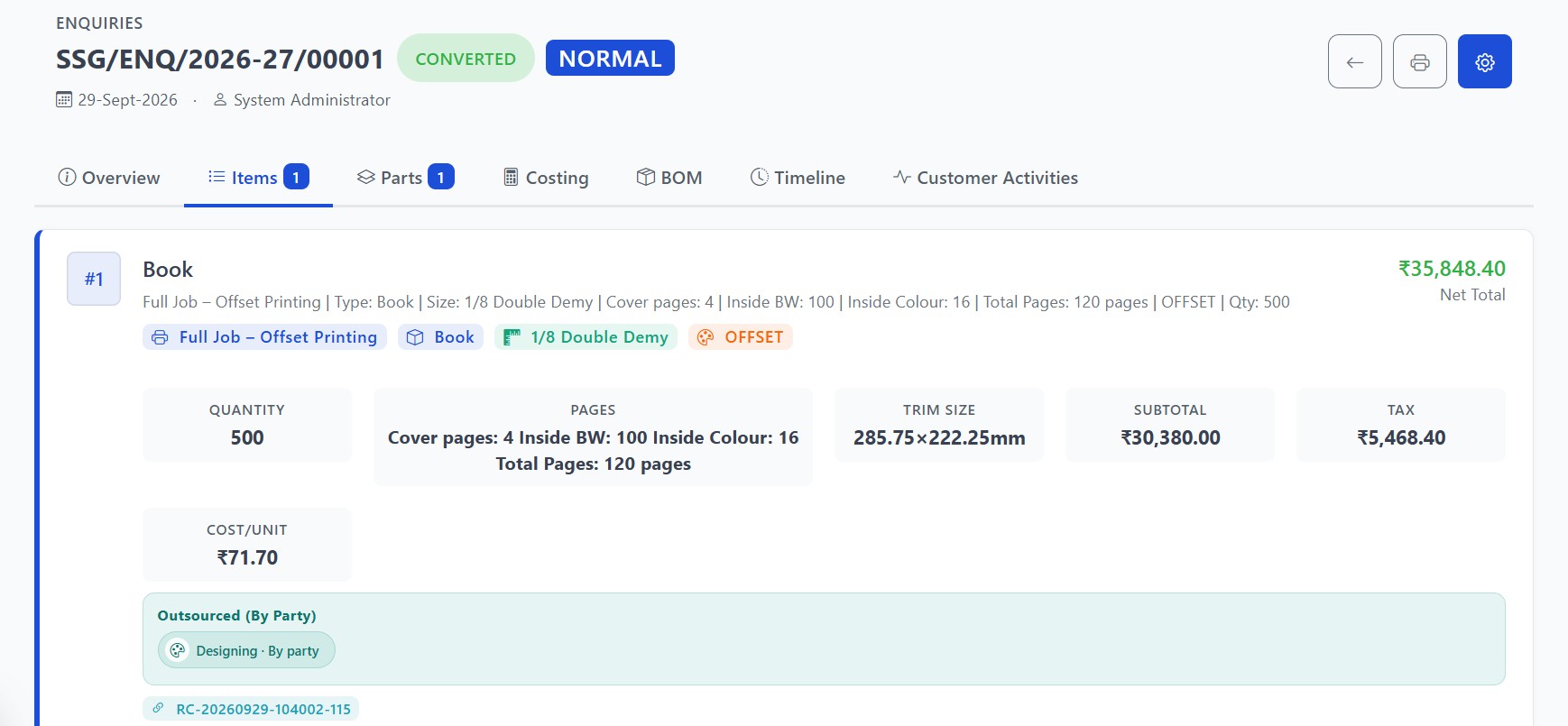1568x726 pixels.
Task: Click the Items count badge showing 1
Action: [x=296, y=177]
